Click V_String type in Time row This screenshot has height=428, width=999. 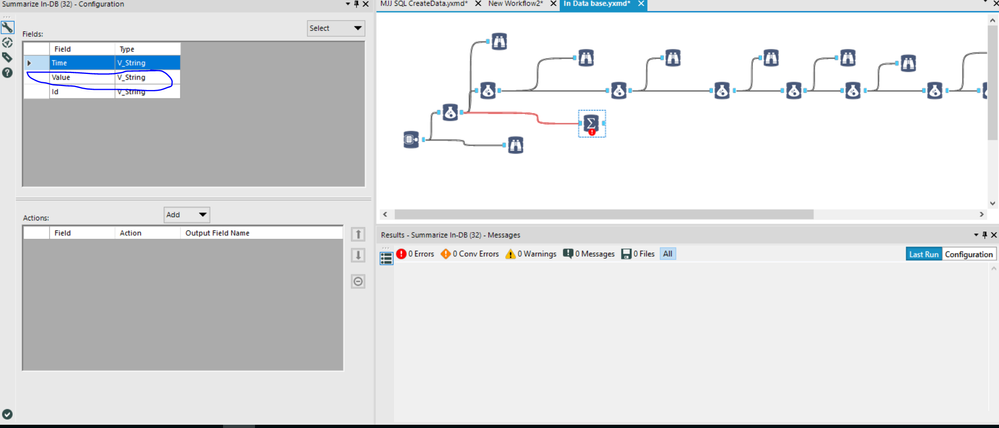pos(148,63)
